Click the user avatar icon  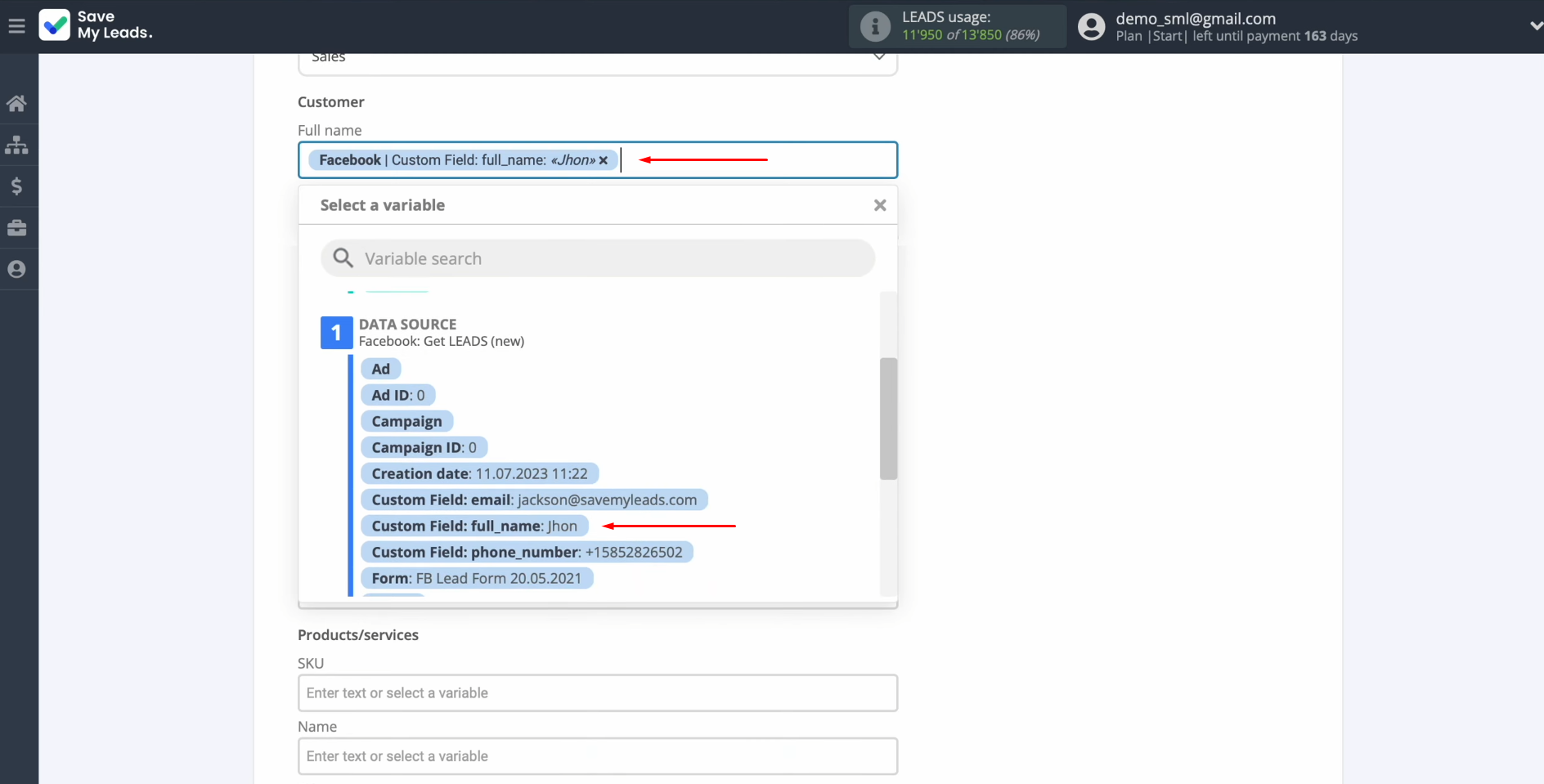(x=1091, y=26)
